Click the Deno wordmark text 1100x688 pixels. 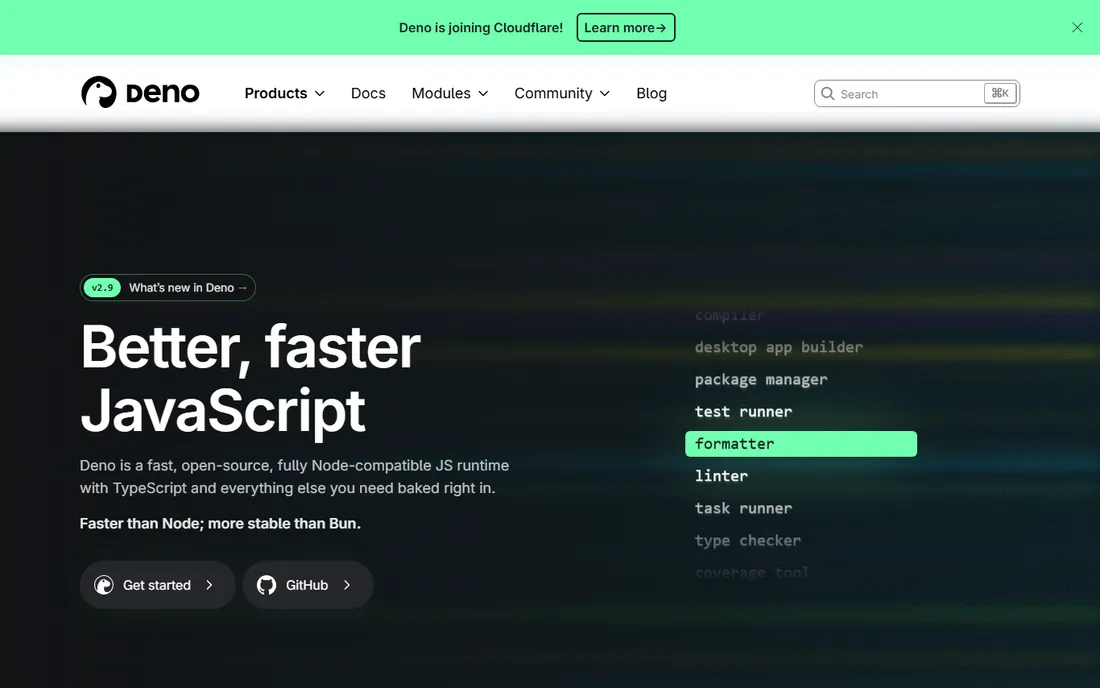[163, 93]
